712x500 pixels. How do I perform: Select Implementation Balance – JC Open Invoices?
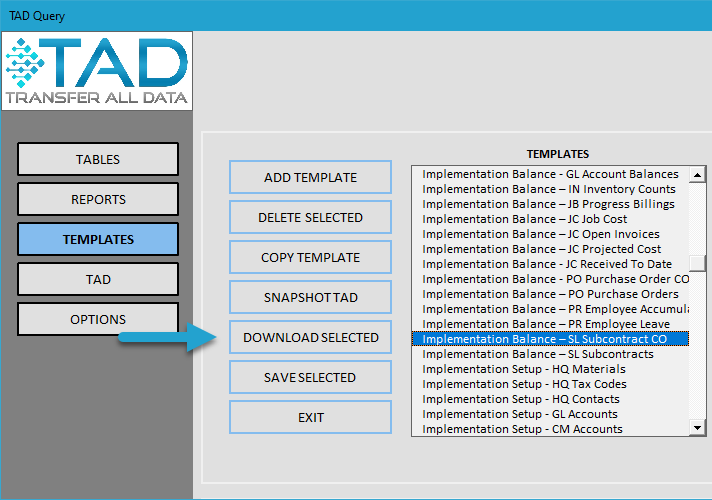pyautogui.click(x=550, y=234)
